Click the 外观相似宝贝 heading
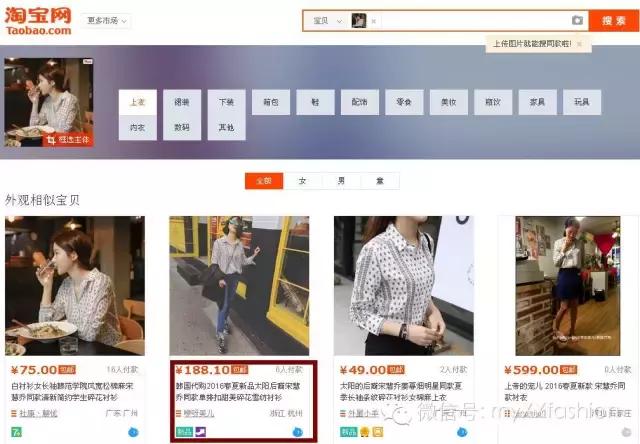 [x=42, y=200]
